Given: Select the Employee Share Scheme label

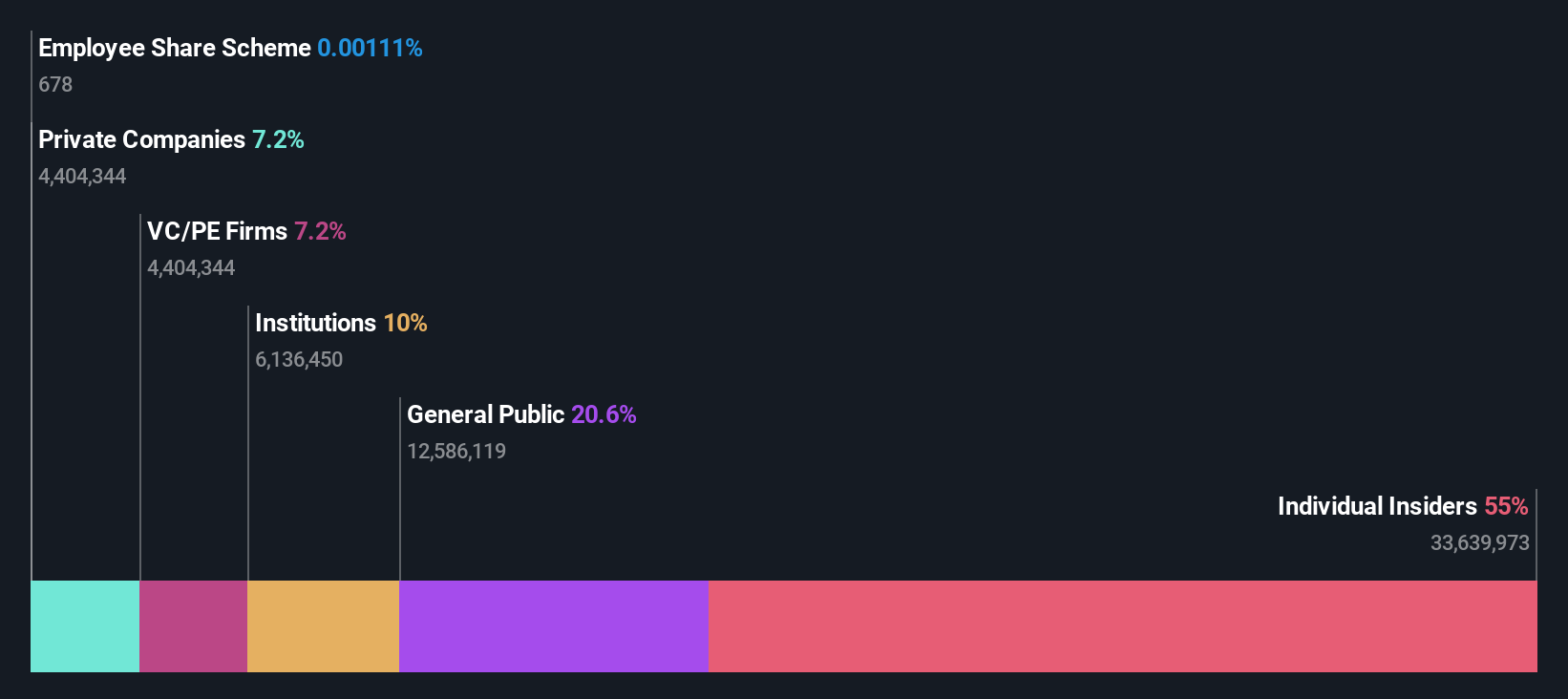Looking at the screenshot, I should click(x=175, y=48).
